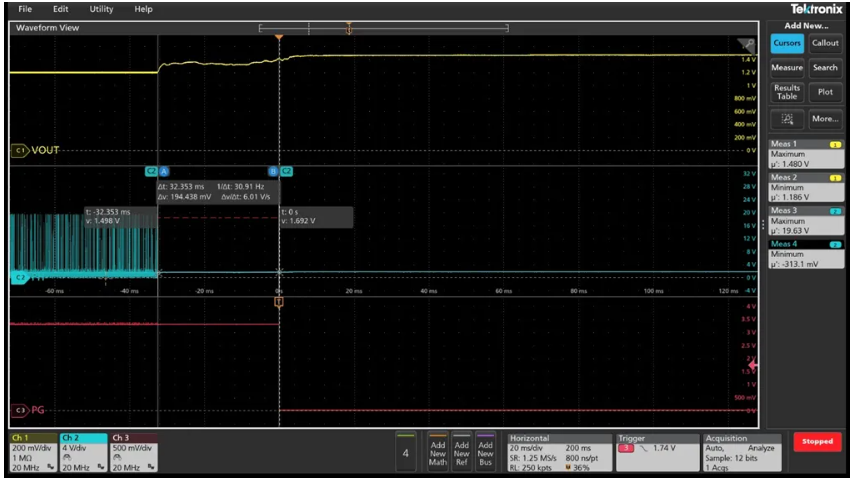
Task: Click the Results Table button
Action: 787,92
